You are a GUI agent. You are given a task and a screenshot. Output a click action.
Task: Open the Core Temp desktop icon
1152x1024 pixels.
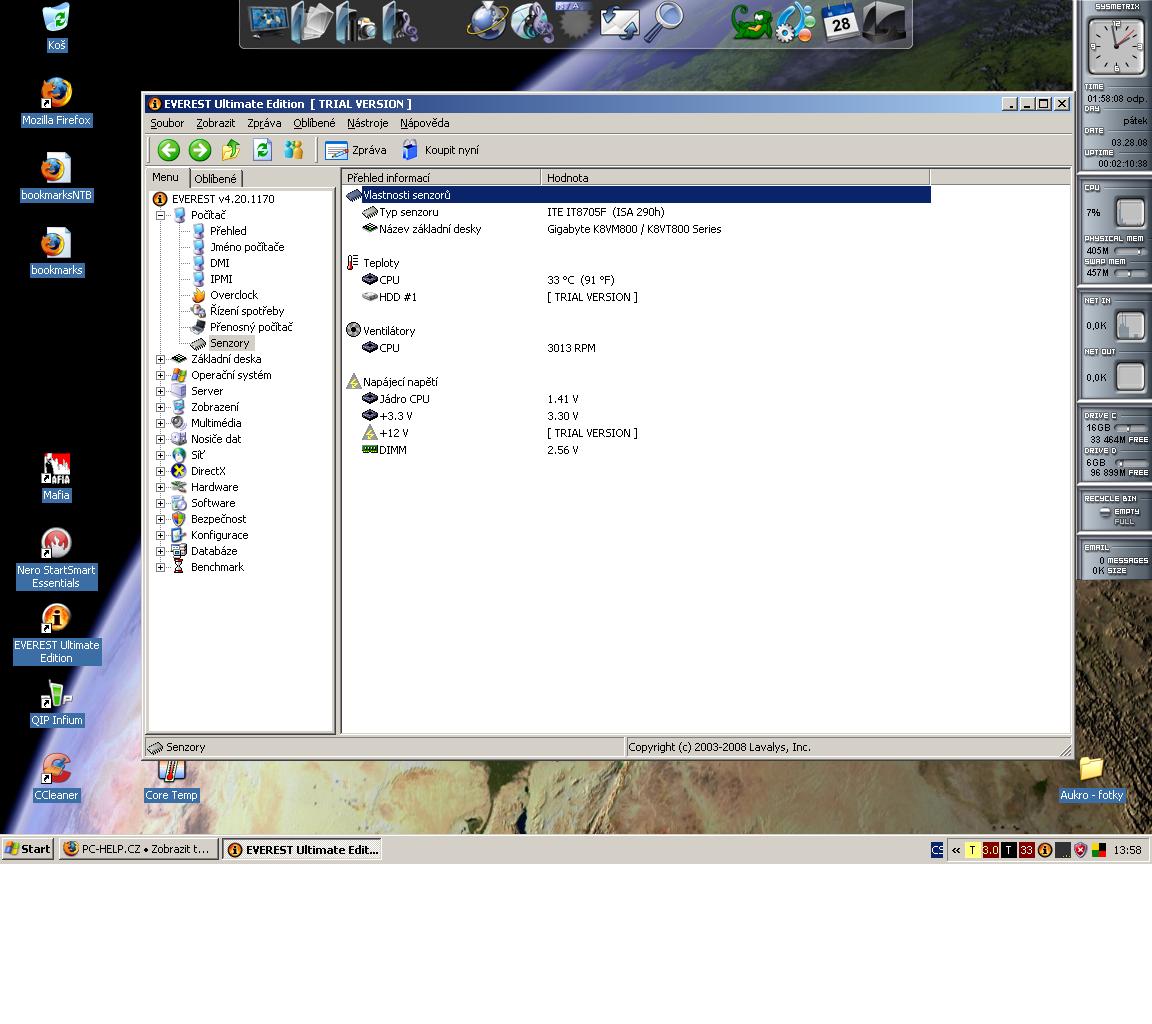click(x=171, y=782)
